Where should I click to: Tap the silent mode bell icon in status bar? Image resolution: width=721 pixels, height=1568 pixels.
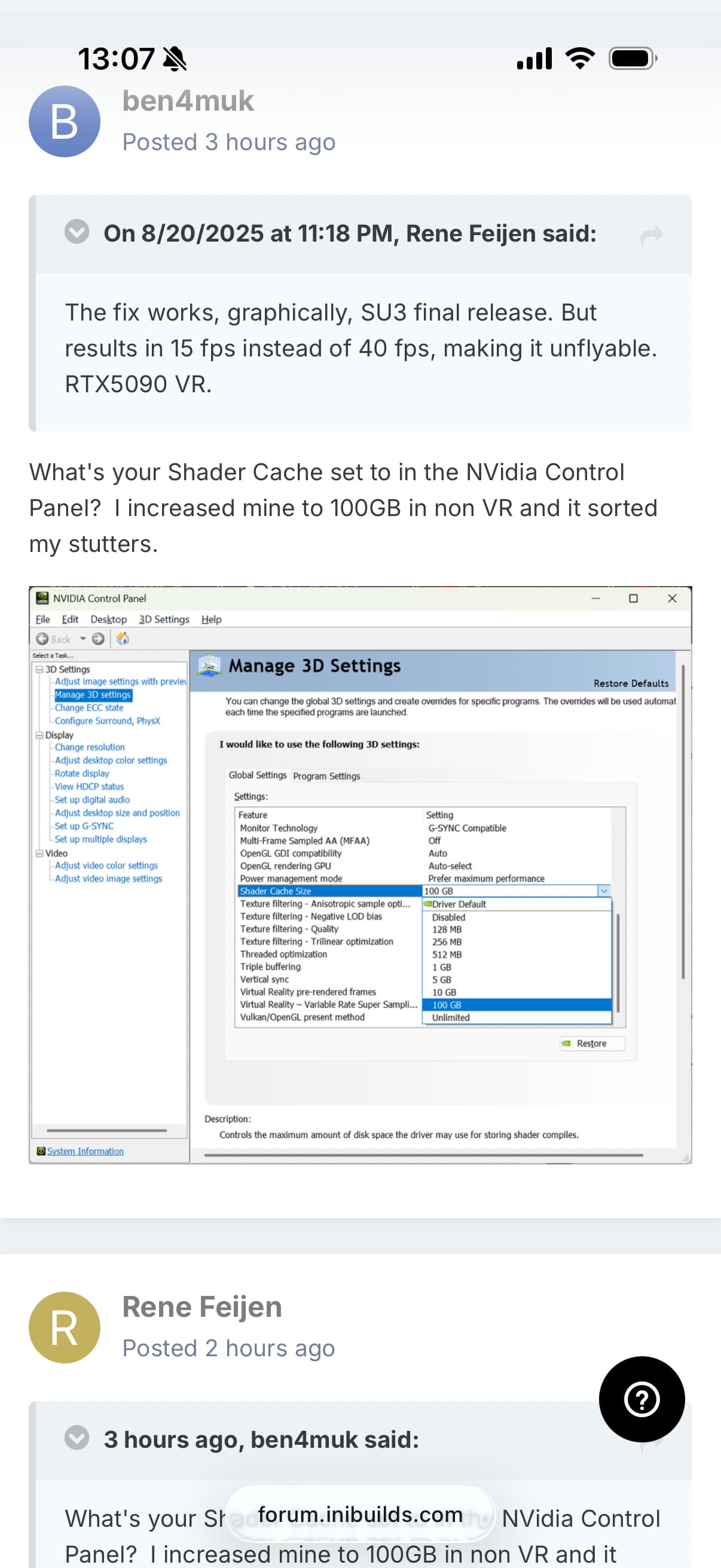pos(175,59)
